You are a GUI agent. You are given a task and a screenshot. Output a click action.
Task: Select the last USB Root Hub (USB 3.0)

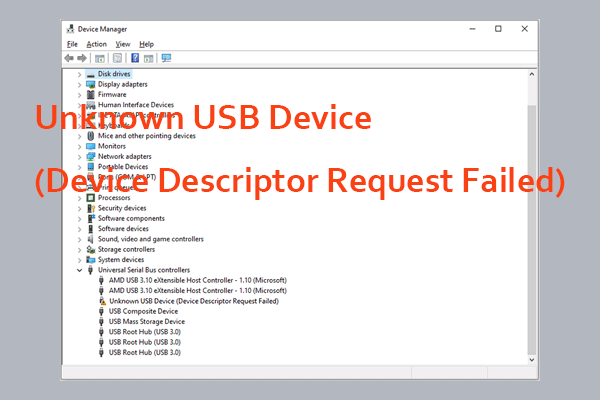144,352
